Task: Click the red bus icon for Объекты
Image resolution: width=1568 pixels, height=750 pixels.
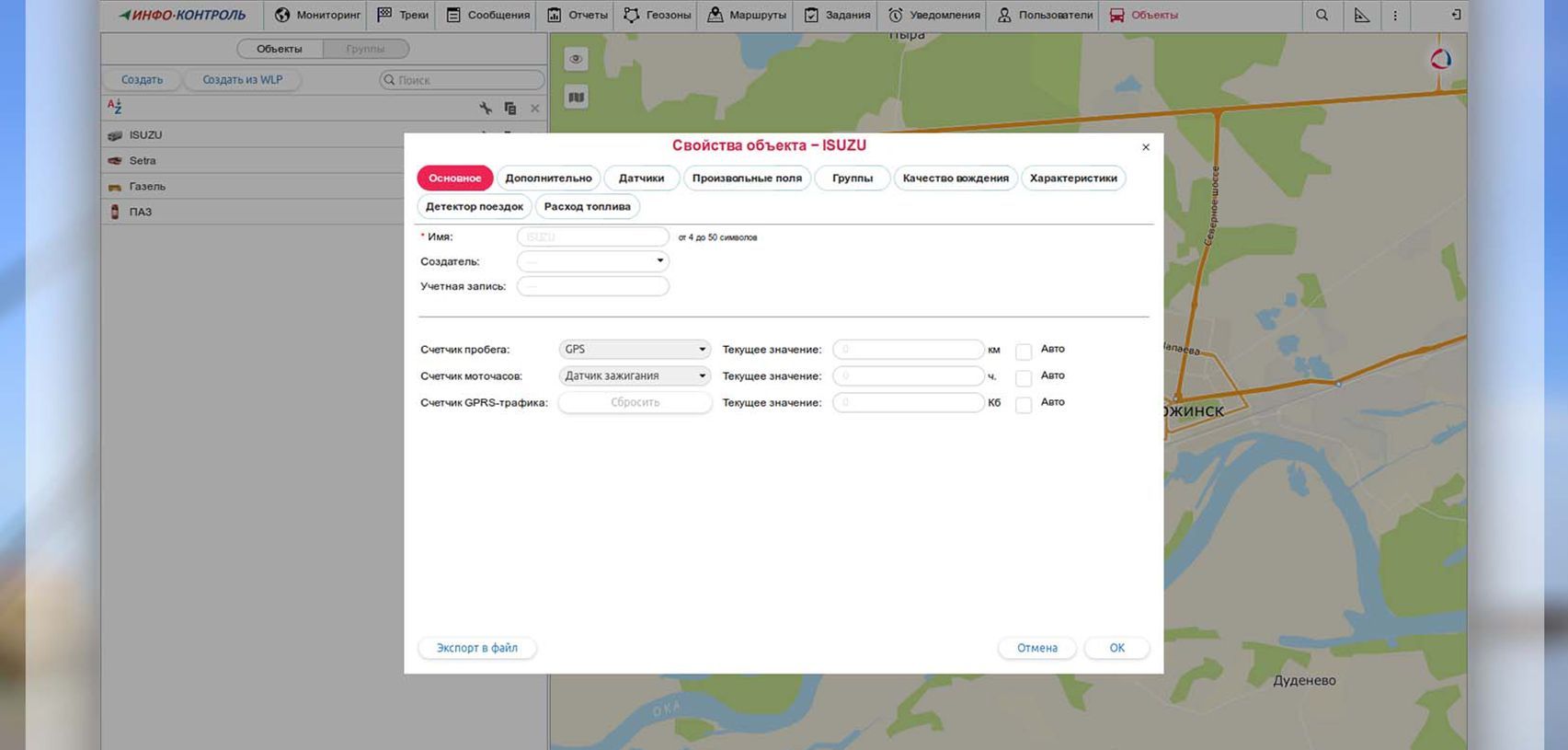Action: coord(1116,15)
